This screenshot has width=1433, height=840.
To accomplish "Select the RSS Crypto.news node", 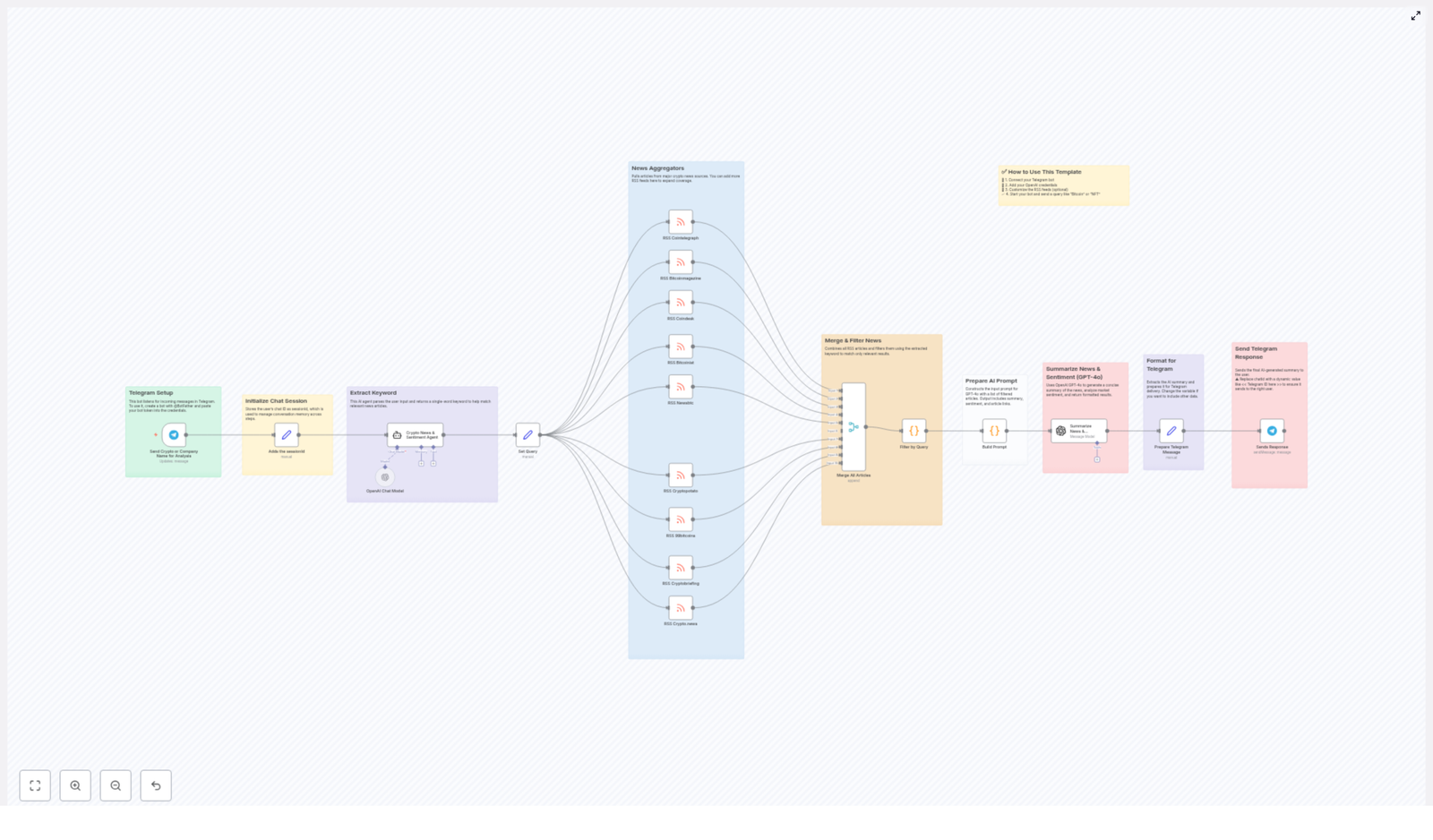I will pyautogui.click(x=681, y=608).
